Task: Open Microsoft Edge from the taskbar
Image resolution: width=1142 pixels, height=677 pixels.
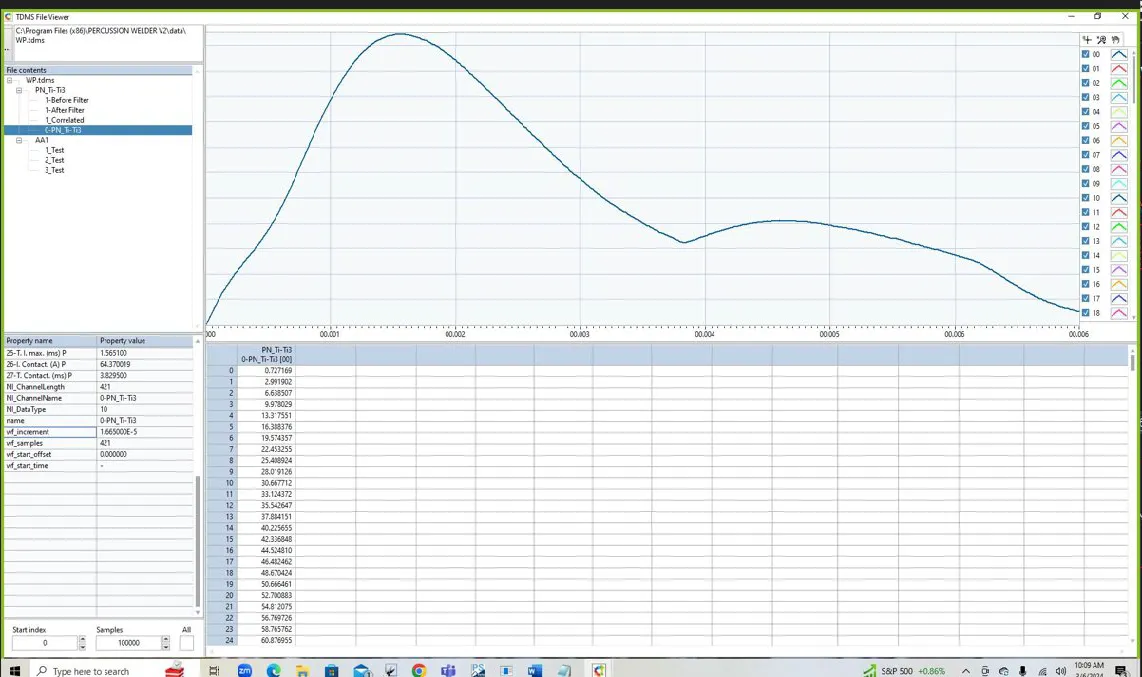Action: pyautogui.click(x=274, y=670)
